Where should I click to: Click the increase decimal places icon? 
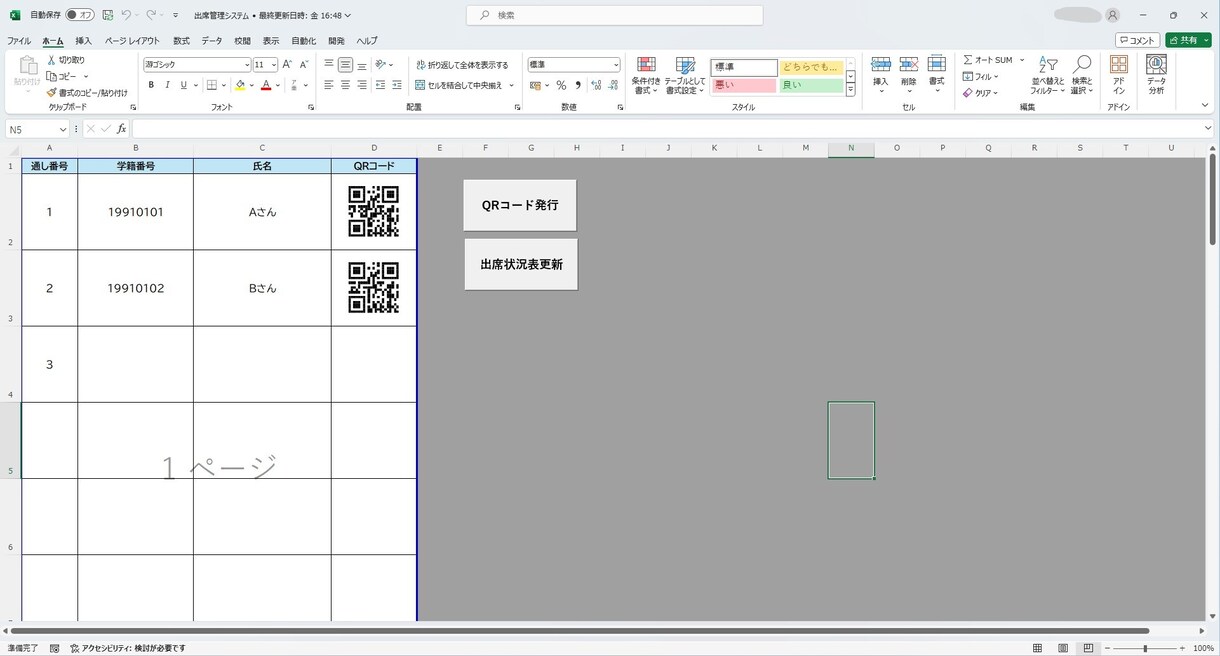coord(595,85)
